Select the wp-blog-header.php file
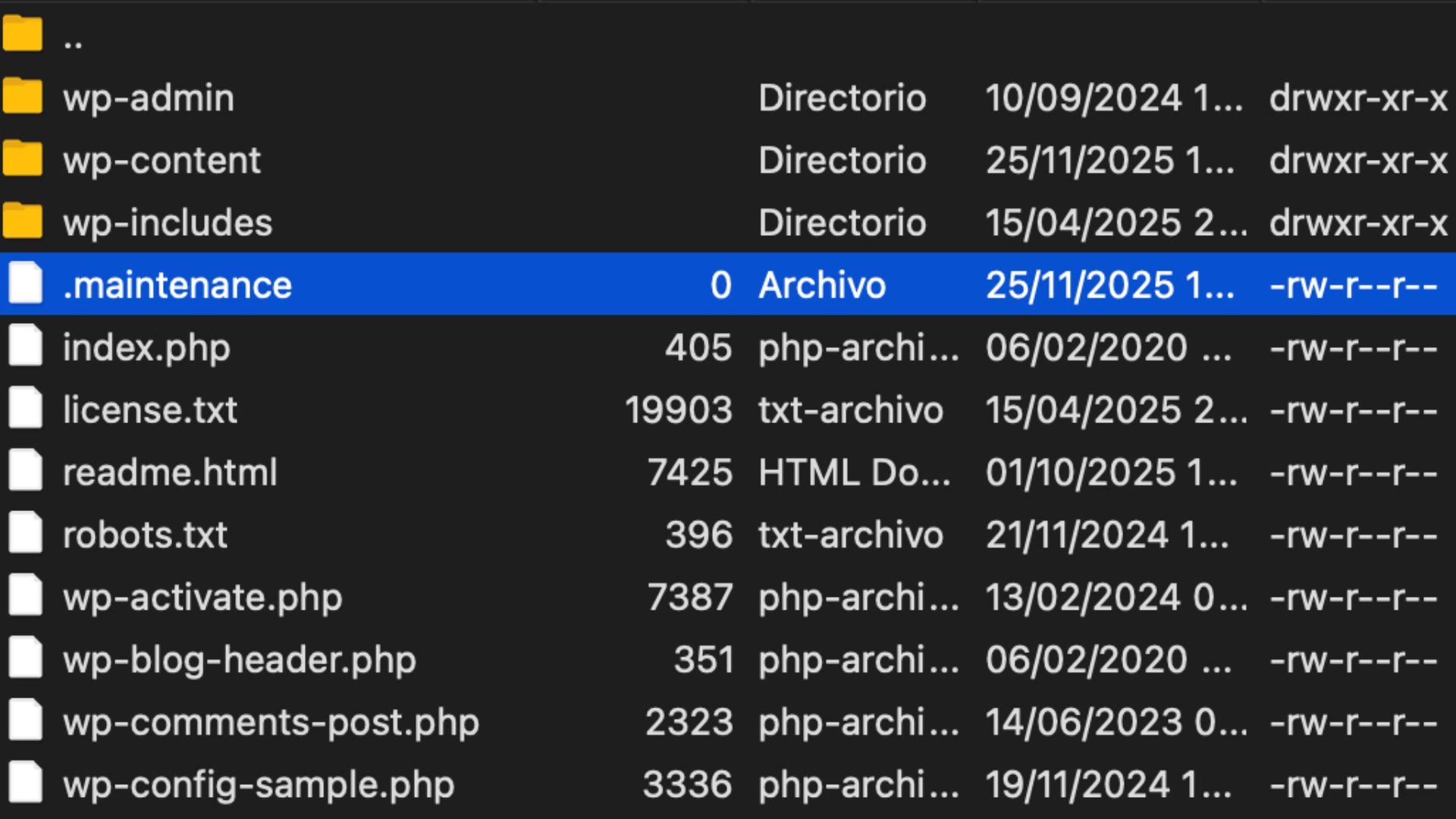 point(239,659)
